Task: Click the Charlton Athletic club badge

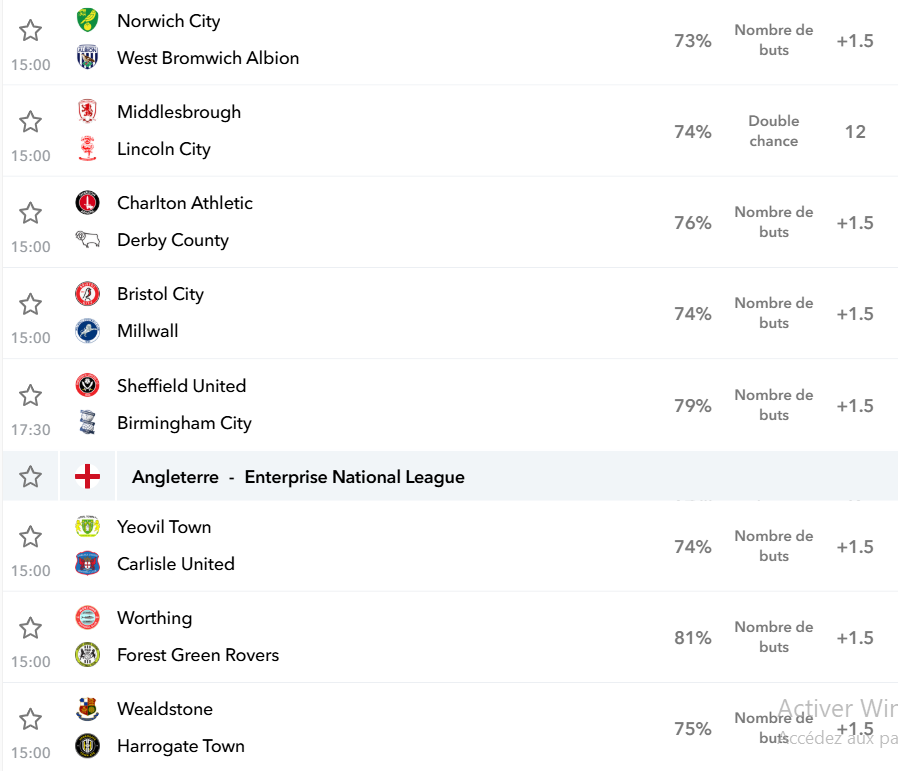Action: (87, 202)
